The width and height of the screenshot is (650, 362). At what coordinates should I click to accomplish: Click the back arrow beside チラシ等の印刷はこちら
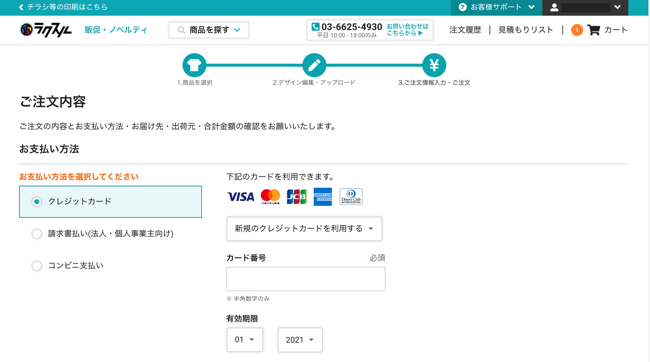[21, 7]
